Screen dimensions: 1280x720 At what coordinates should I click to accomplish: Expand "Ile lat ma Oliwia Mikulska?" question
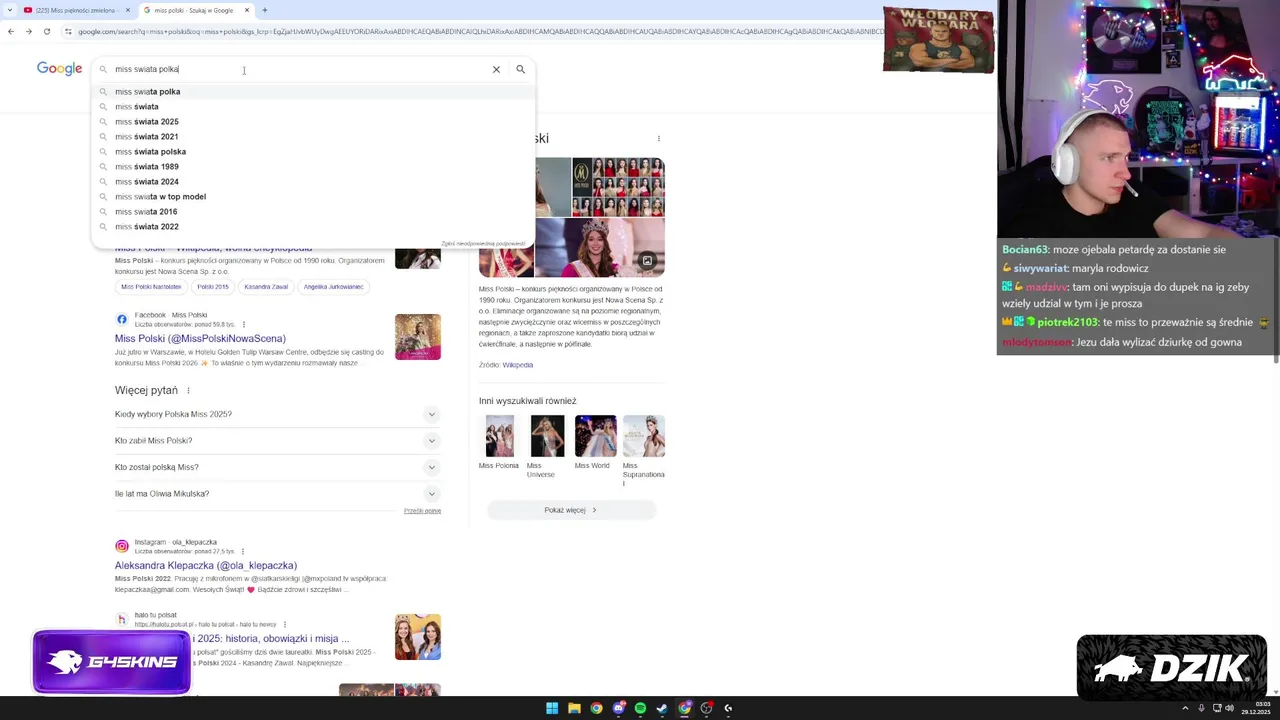click(x=278, y=493)
